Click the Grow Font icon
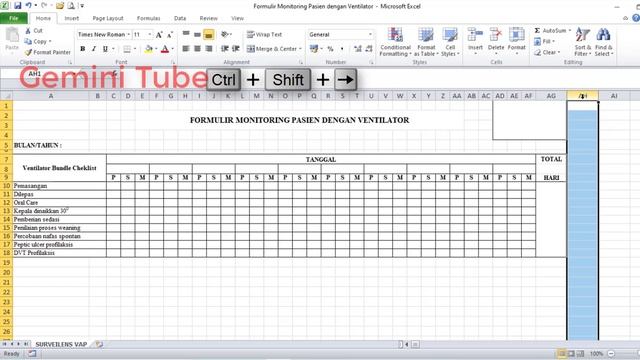 (159, 35)
